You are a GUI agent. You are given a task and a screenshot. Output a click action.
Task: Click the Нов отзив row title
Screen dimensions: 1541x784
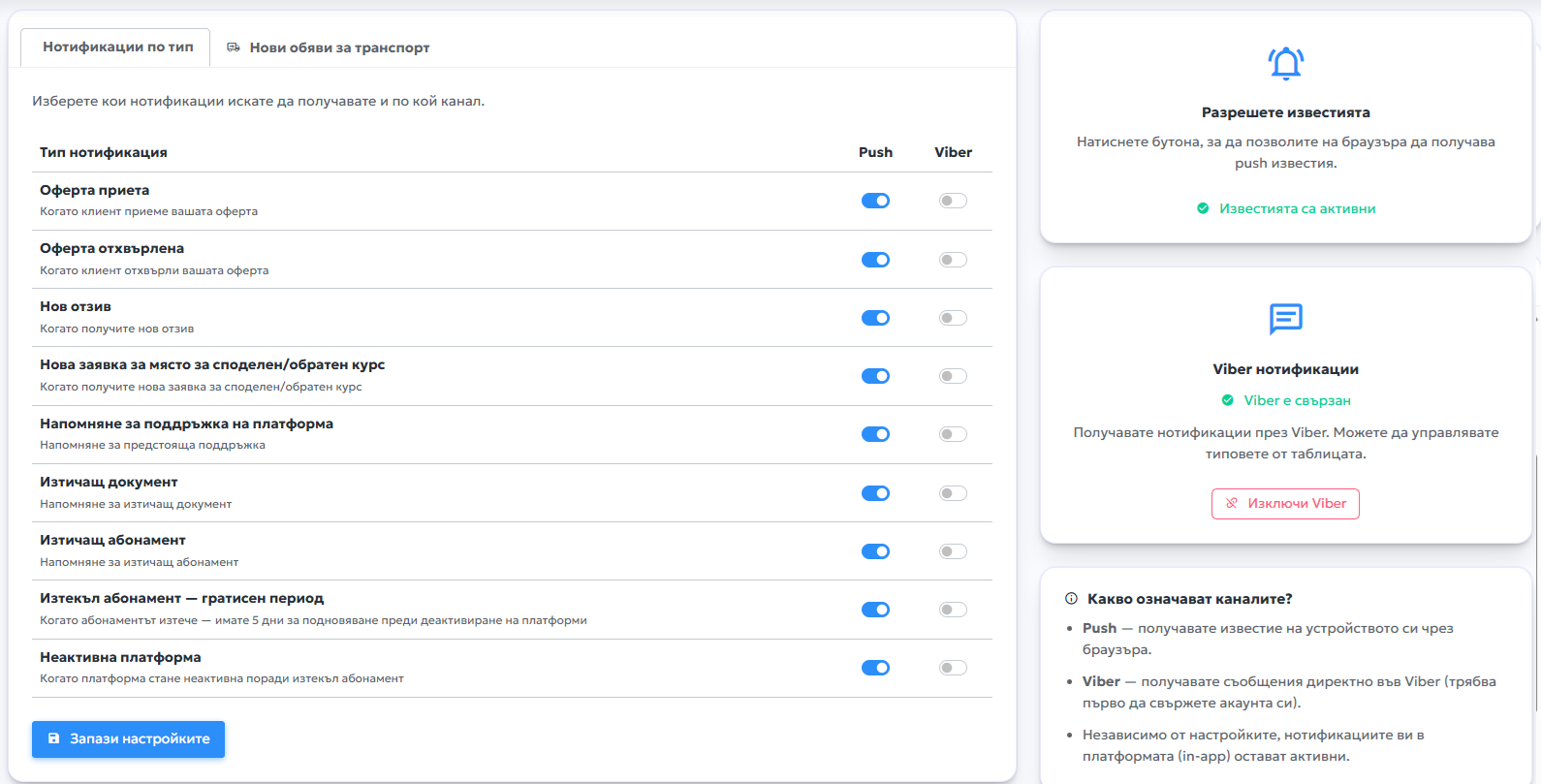click(76, 306)
